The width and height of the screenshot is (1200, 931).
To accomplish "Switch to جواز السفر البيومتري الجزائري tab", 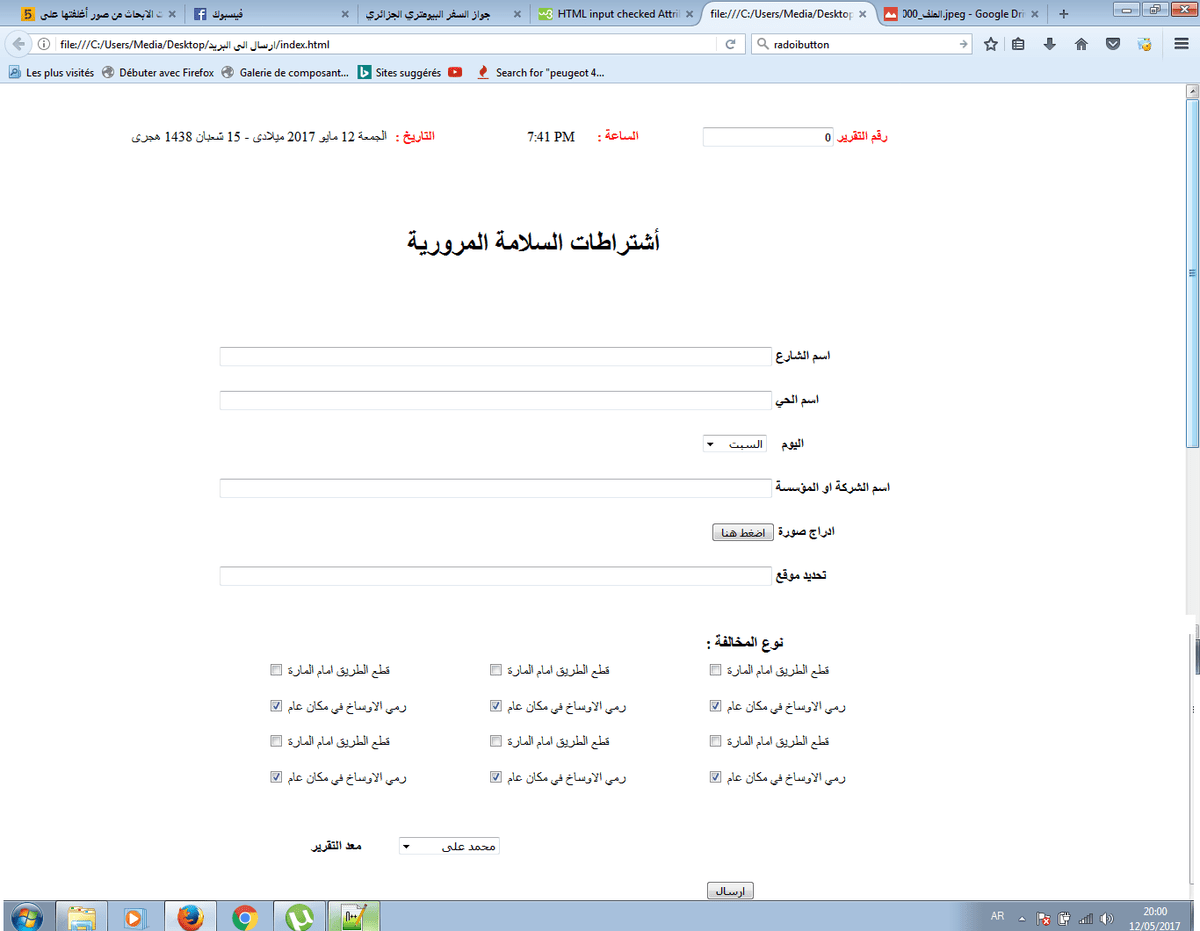I will point(443,15).
